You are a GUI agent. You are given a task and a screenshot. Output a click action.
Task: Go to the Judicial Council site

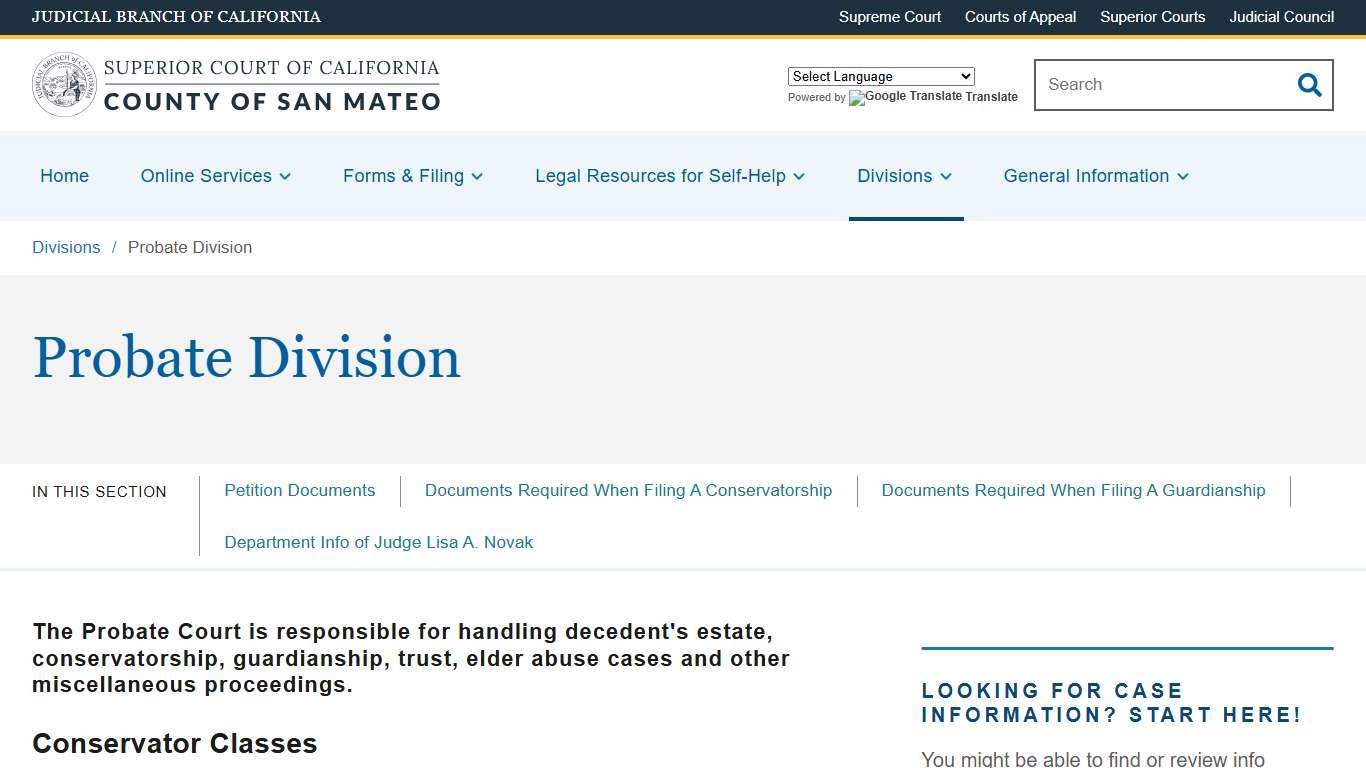click(x=1281, y=17)
